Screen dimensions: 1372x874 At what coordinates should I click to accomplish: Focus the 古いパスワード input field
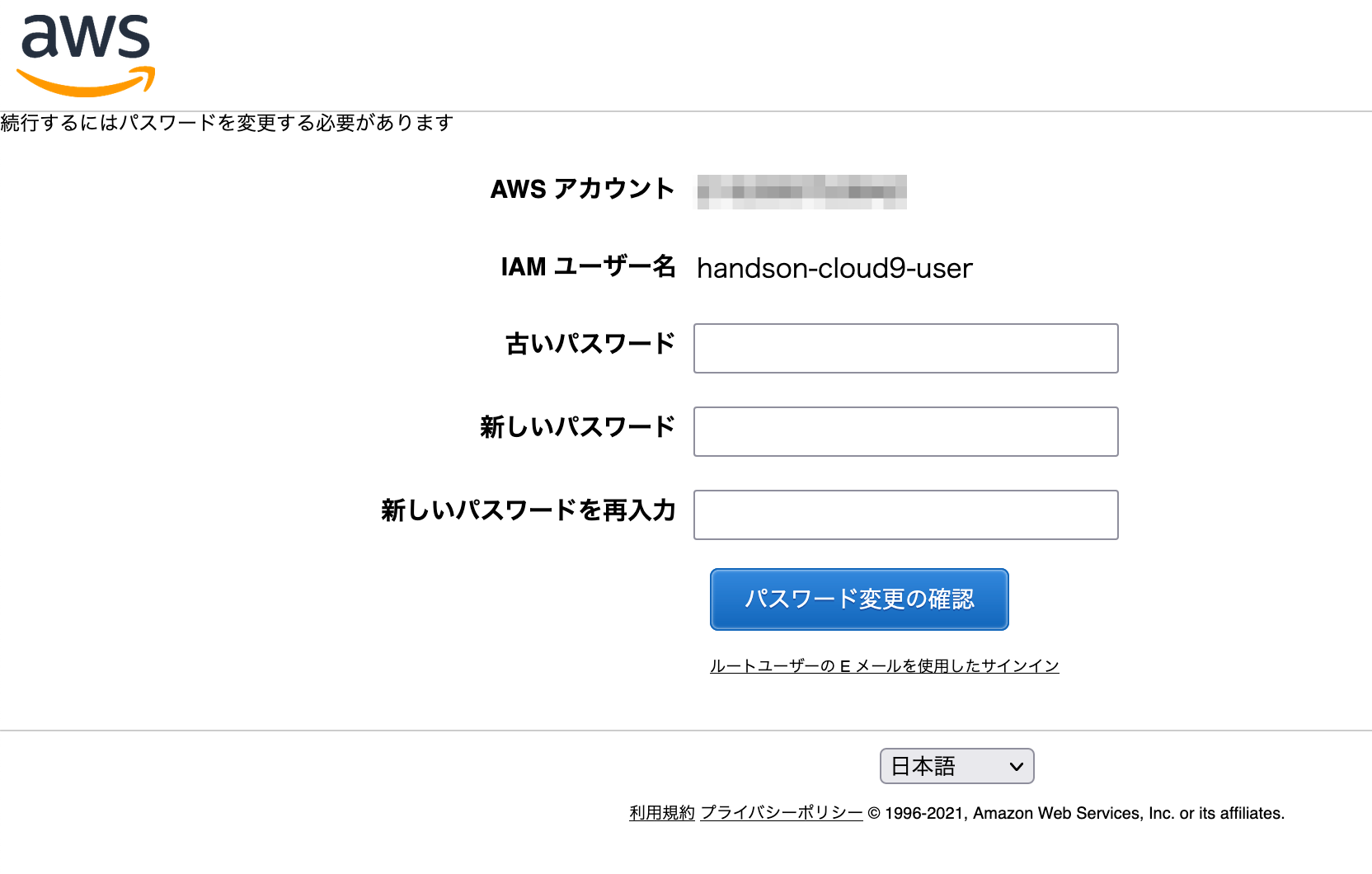click(x=905, y=348)
